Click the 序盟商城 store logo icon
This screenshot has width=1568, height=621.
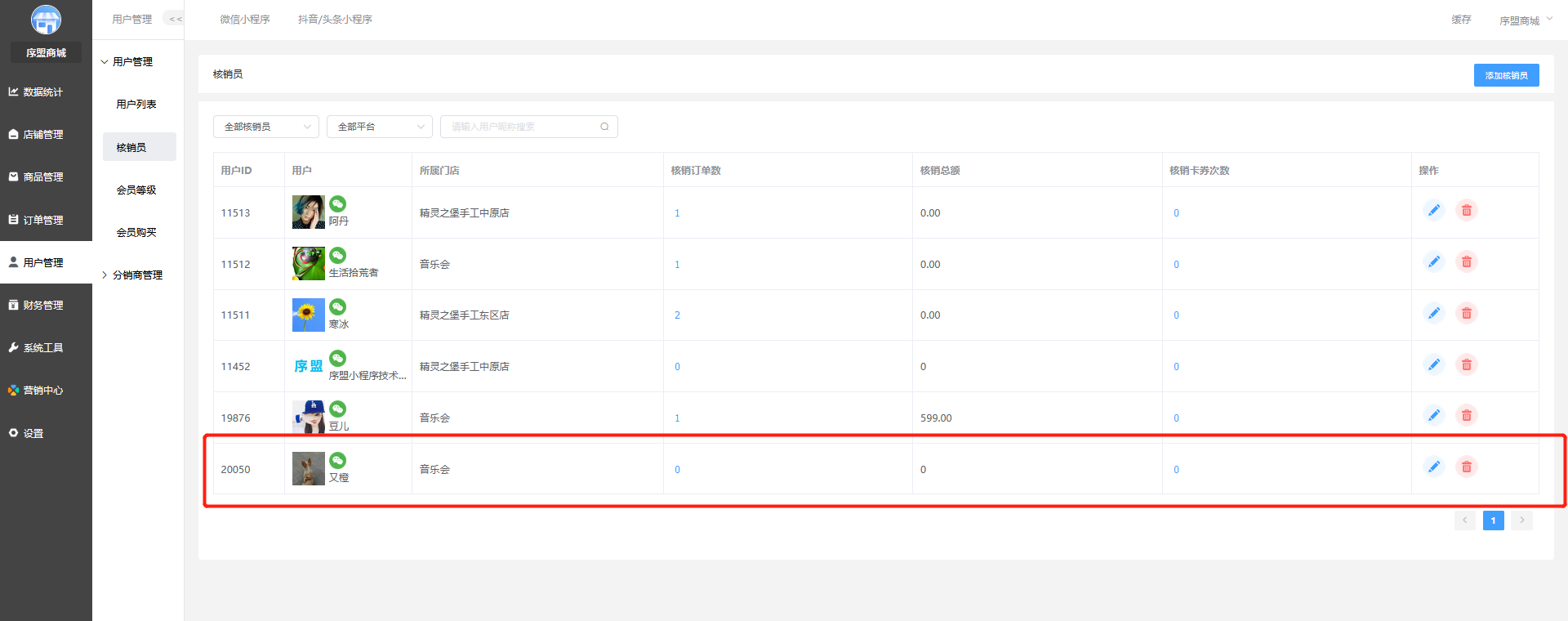click(x=46, y=20)
